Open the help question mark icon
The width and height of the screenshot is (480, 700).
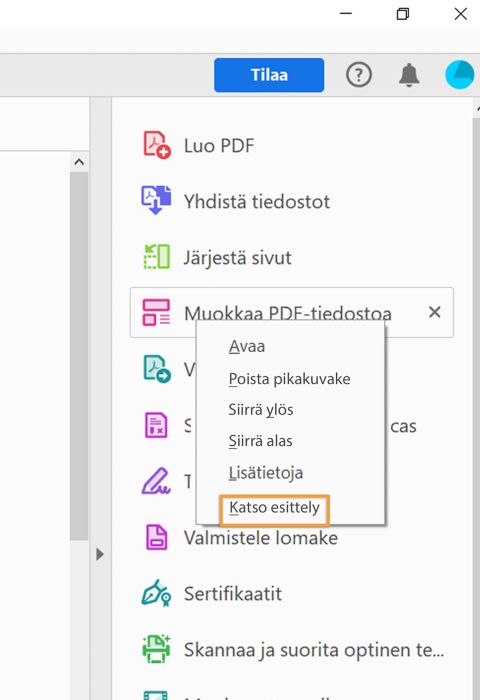359,75
